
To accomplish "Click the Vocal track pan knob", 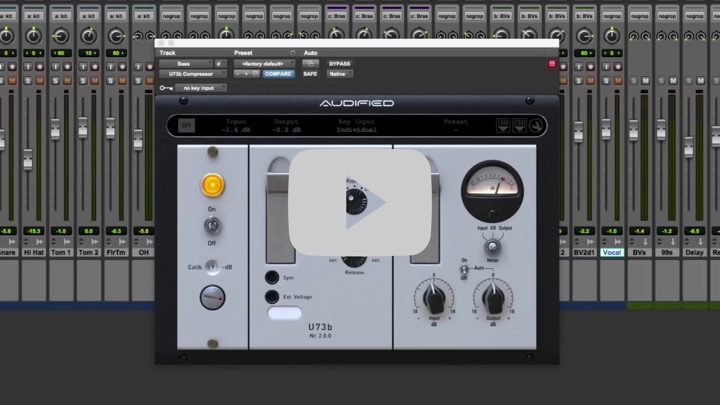I will (x=612, y=35).
